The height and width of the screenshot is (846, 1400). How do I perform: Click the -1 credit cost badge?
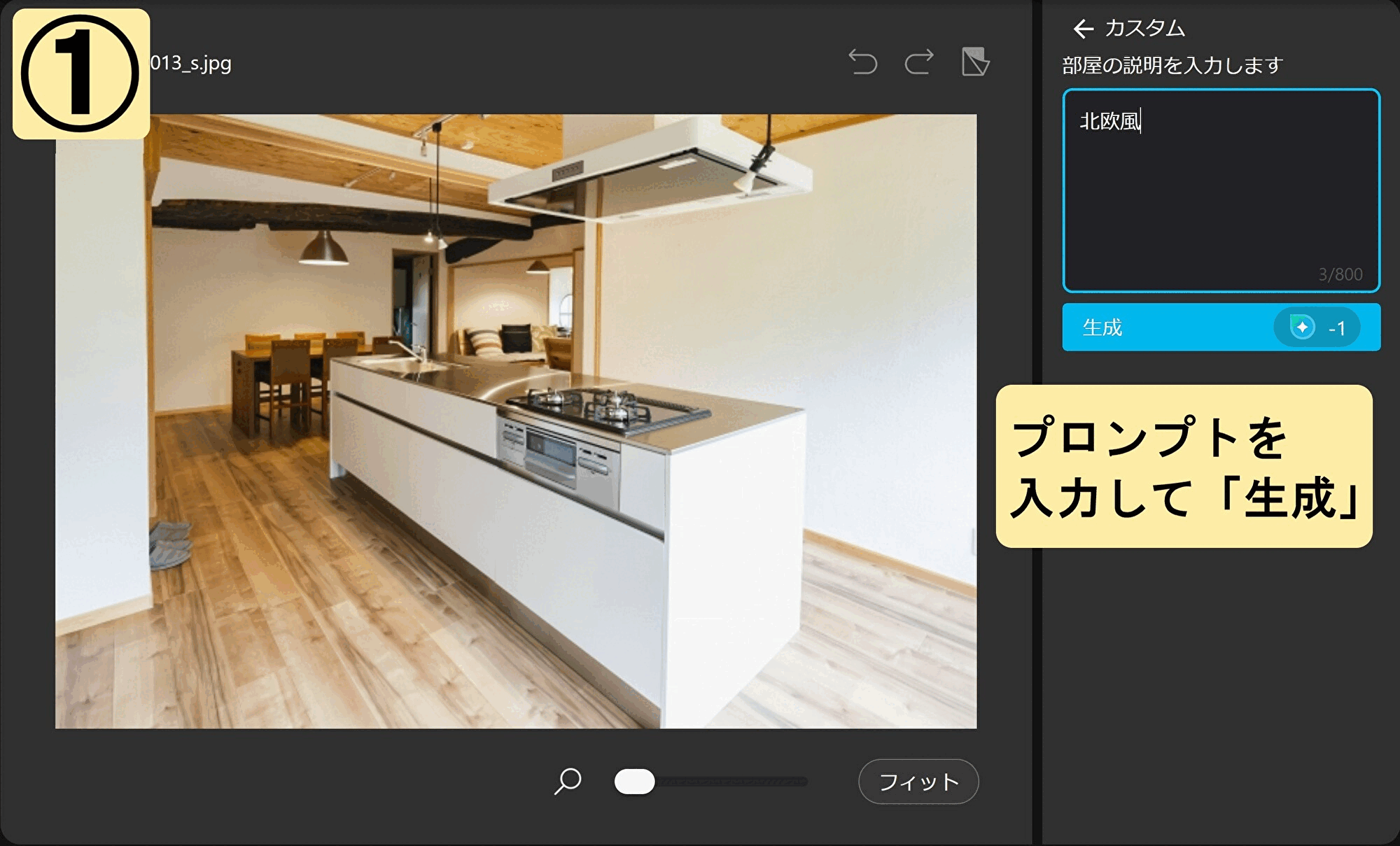pyautogui.click(x=1336, y=328)
